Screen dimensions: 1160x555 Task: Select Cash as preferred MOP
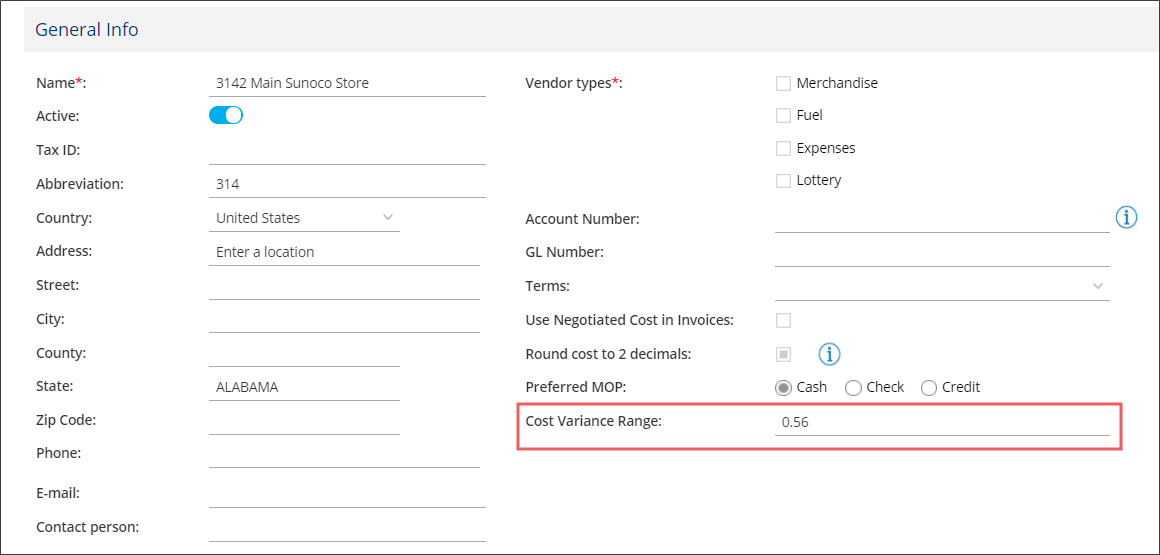coord(783,387)
